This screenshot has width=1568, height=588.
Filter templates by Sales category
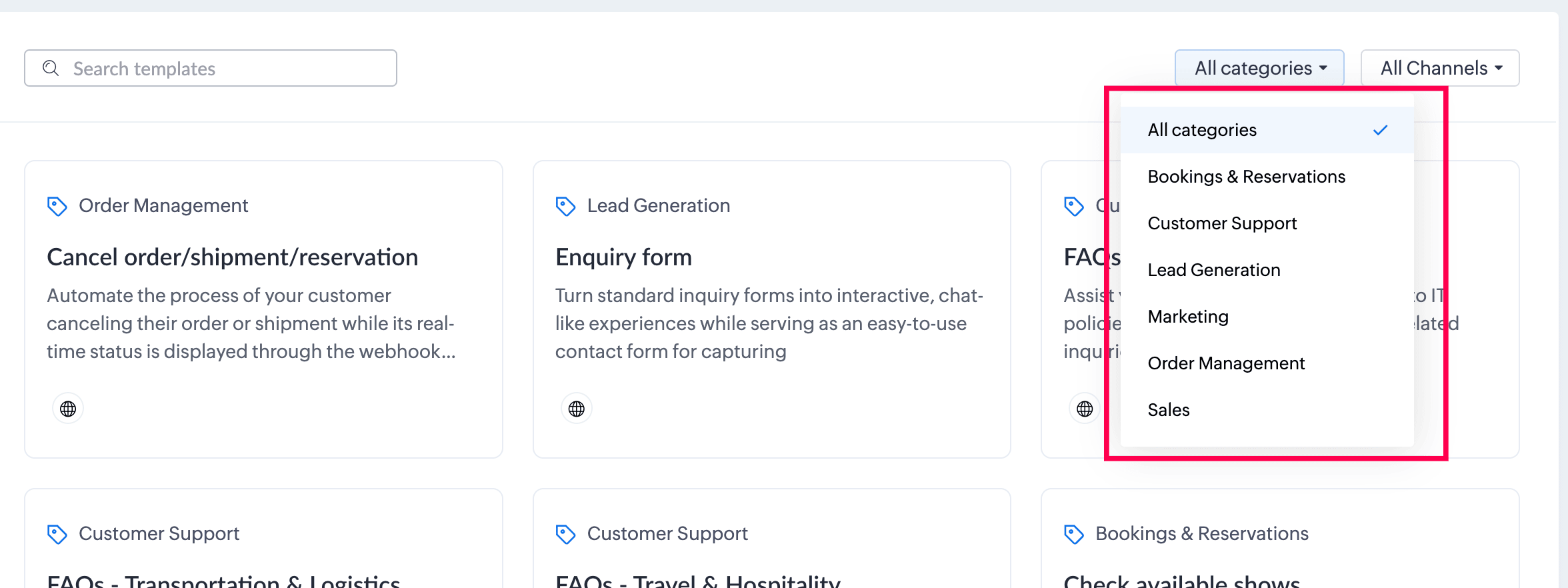coord(1267,410)
